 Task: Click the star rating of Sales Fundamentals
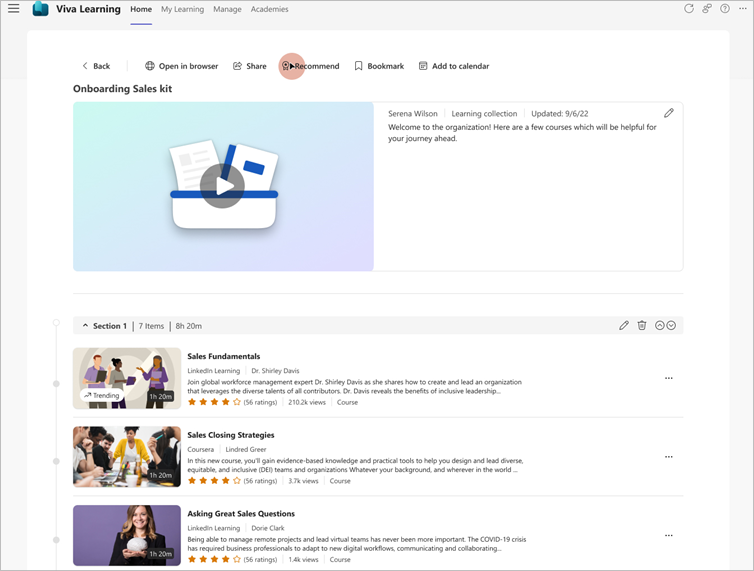tap(214, 402)
